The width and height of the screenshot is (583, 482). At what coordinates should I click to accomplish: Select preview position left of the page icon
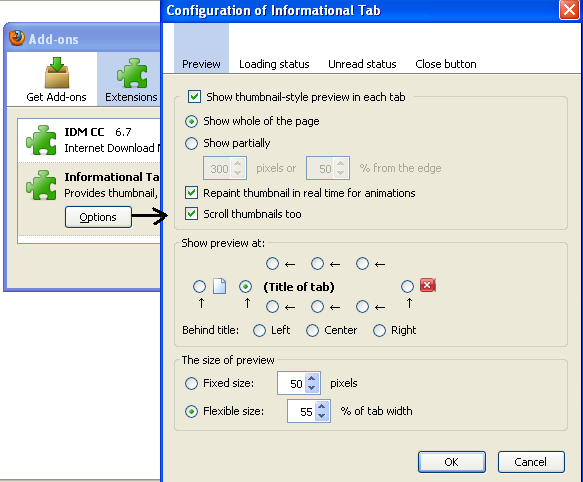pos(199,286)
